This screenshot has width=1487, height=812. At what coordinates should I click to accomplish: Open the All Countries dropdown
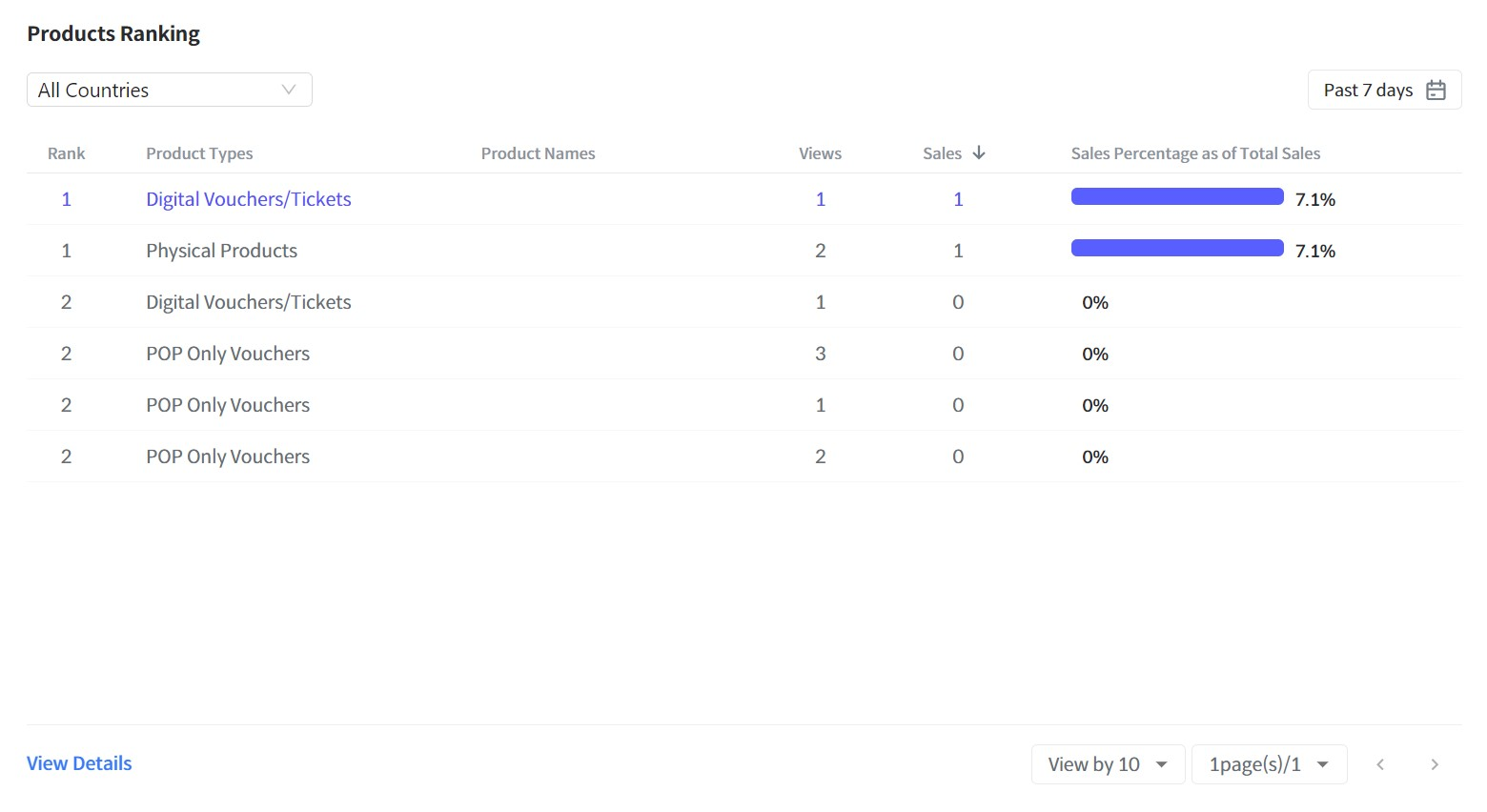point(170,90)
